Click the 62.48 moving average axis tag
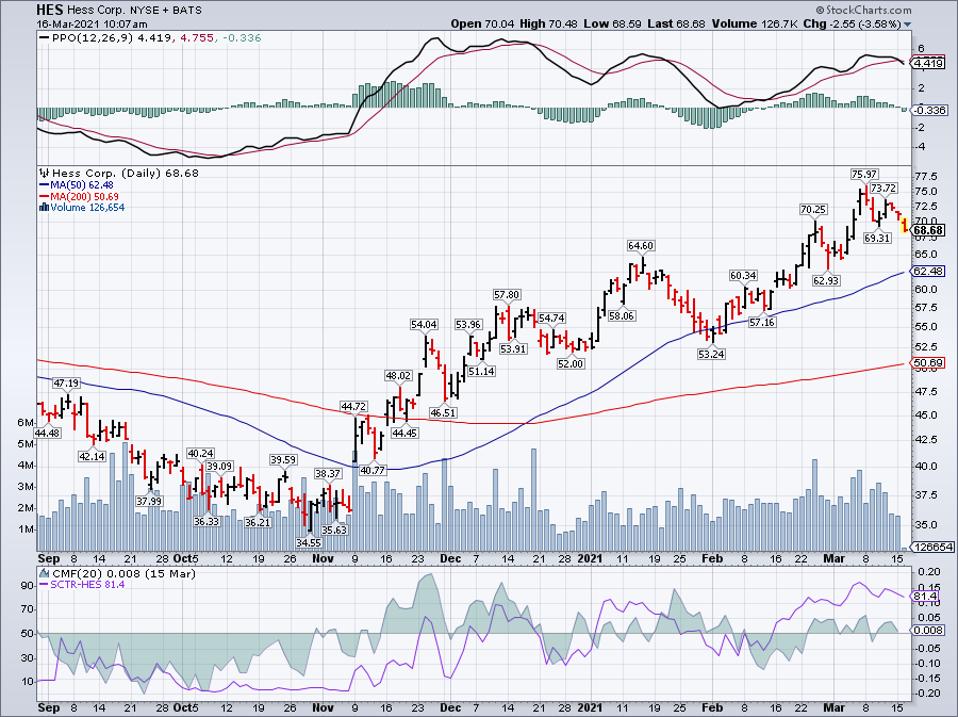Image resolution: width=958 pixels, height=717 pixels. click(x=928, y=271)
